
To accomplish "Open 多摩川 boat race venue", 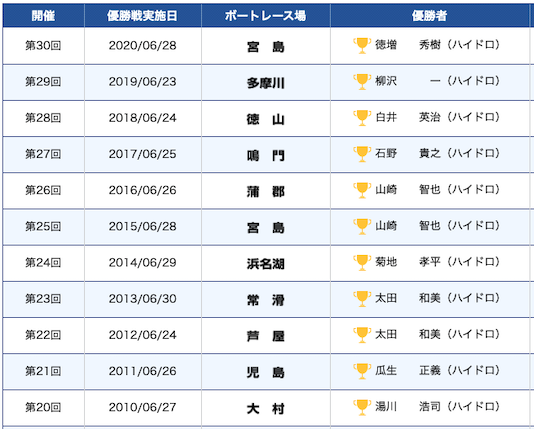I will coord(266,83).
